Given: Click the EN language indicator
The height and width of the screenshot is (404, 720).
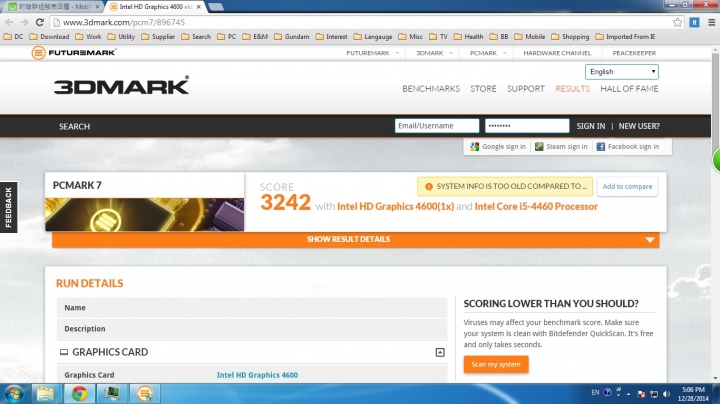Looking at the screenshot, I should click(595, 393).
